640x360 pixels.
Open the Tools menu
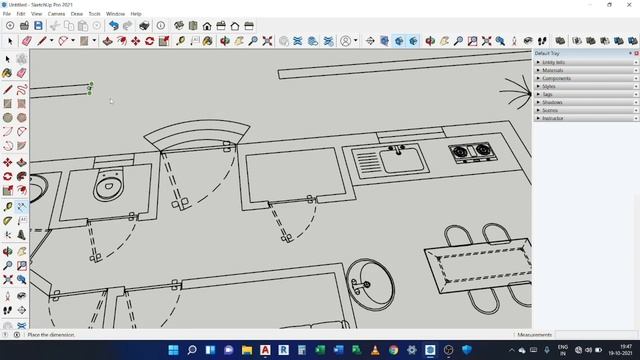[94, 14]
